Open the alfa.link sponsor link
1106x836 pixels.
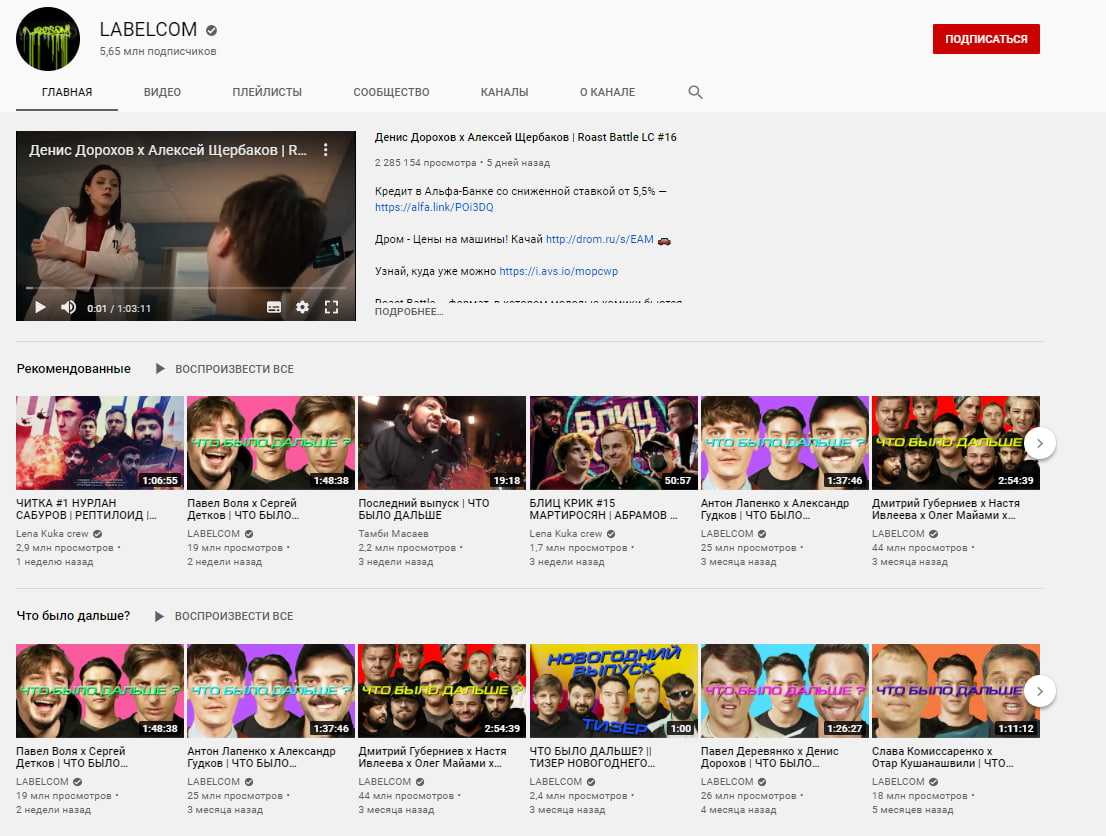[x=434, y=208]
